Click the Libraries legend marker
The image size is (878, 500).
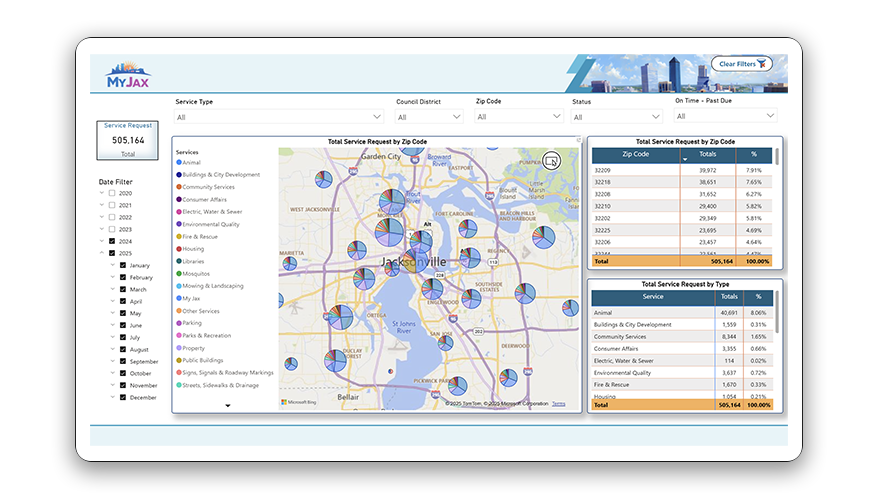(179, 262)
